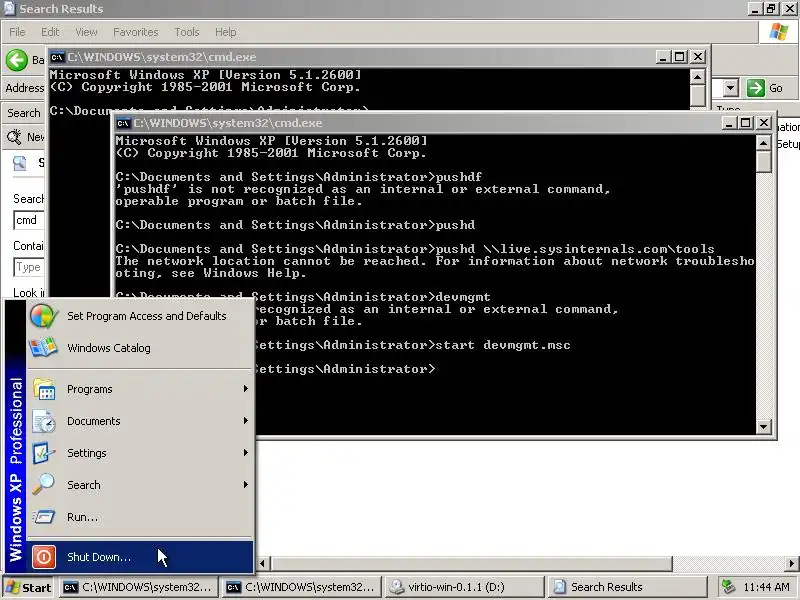The image size is (800, 600).
Task: Click right arrow of horizontal scrollbar
Action: pyautogui.click(x=792, y=563)
